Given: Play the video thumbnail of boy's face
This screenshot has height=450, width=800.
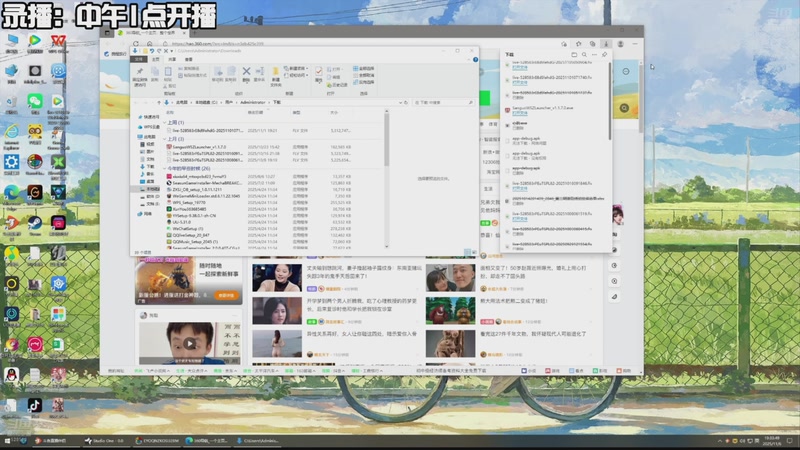Looking at the screenshot, I should pos(189,343).
